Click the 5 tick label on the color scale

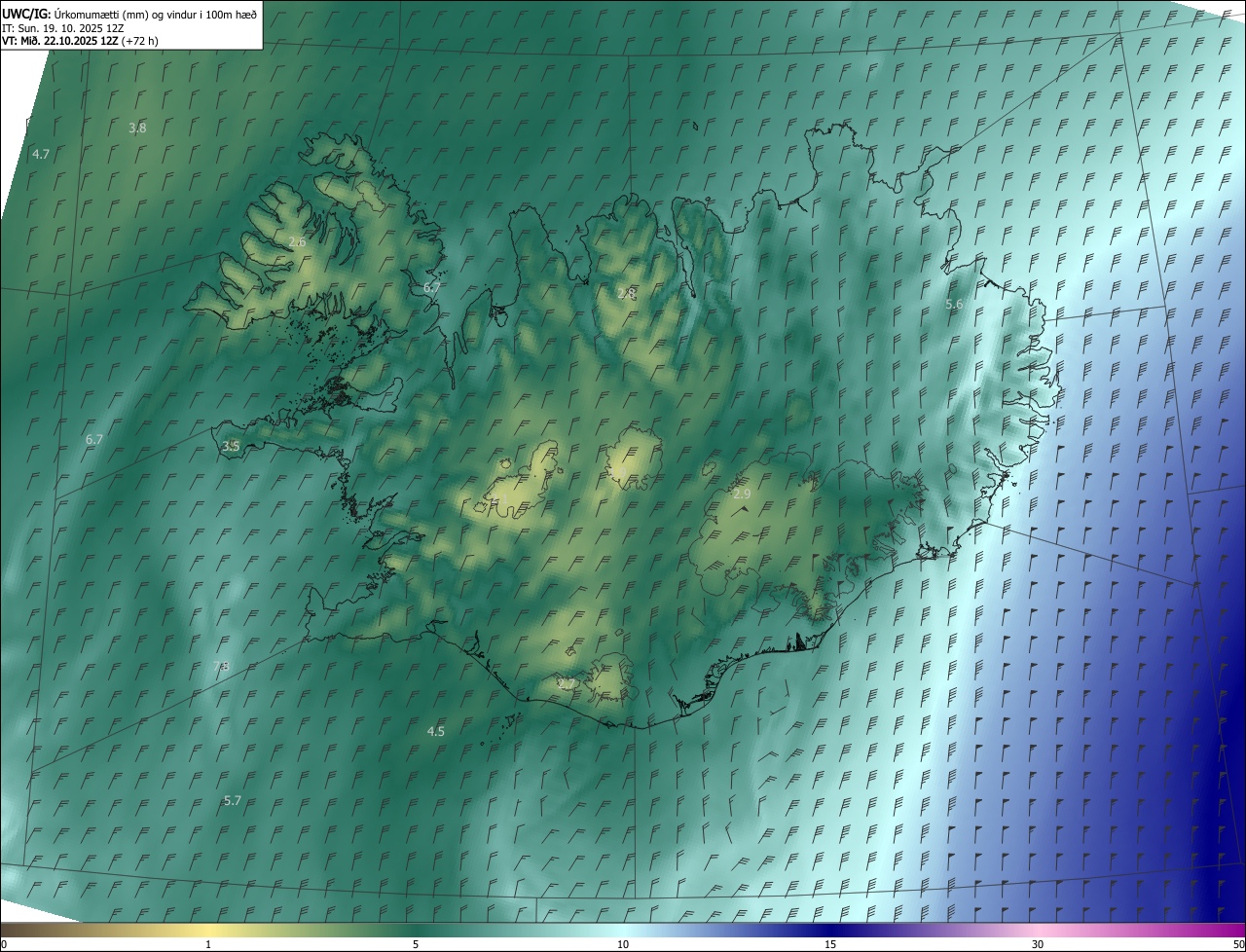[x=416, y=944]
